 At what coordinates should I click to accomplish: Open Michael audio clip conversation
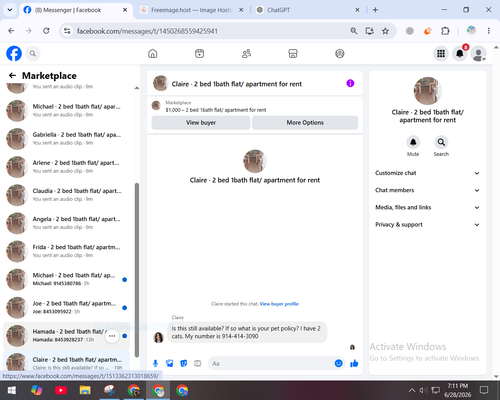(67, 110)
